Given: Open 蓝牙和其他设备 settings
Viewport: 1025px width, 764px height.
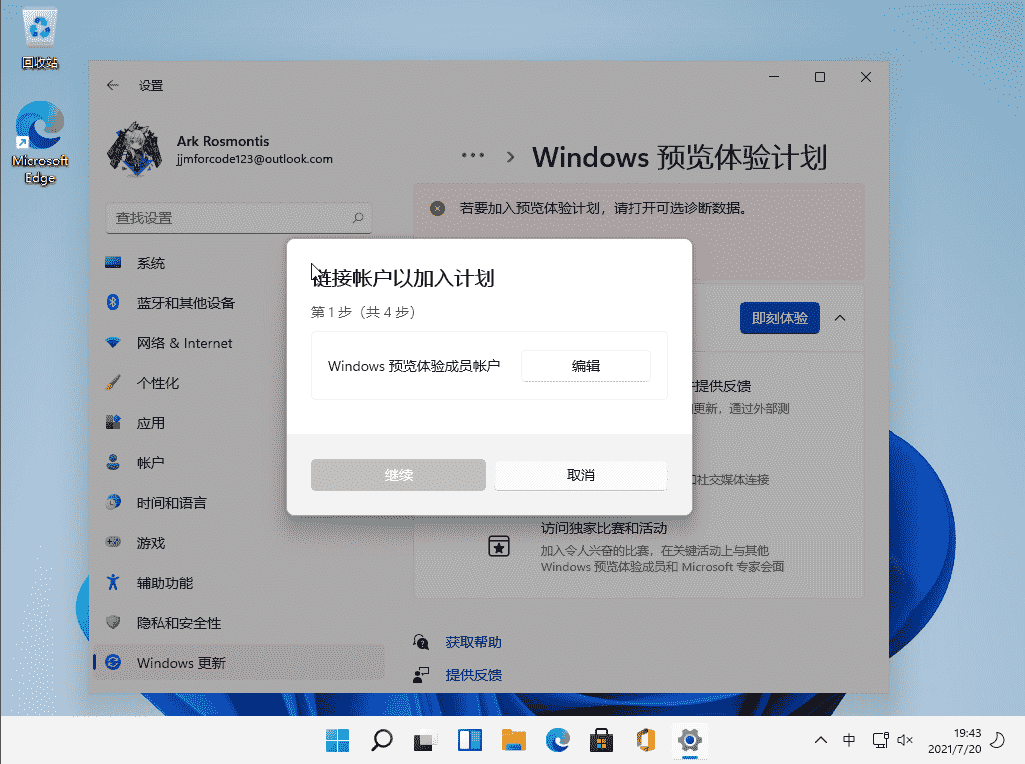Looking at the screenshot, I should [239, 303].
